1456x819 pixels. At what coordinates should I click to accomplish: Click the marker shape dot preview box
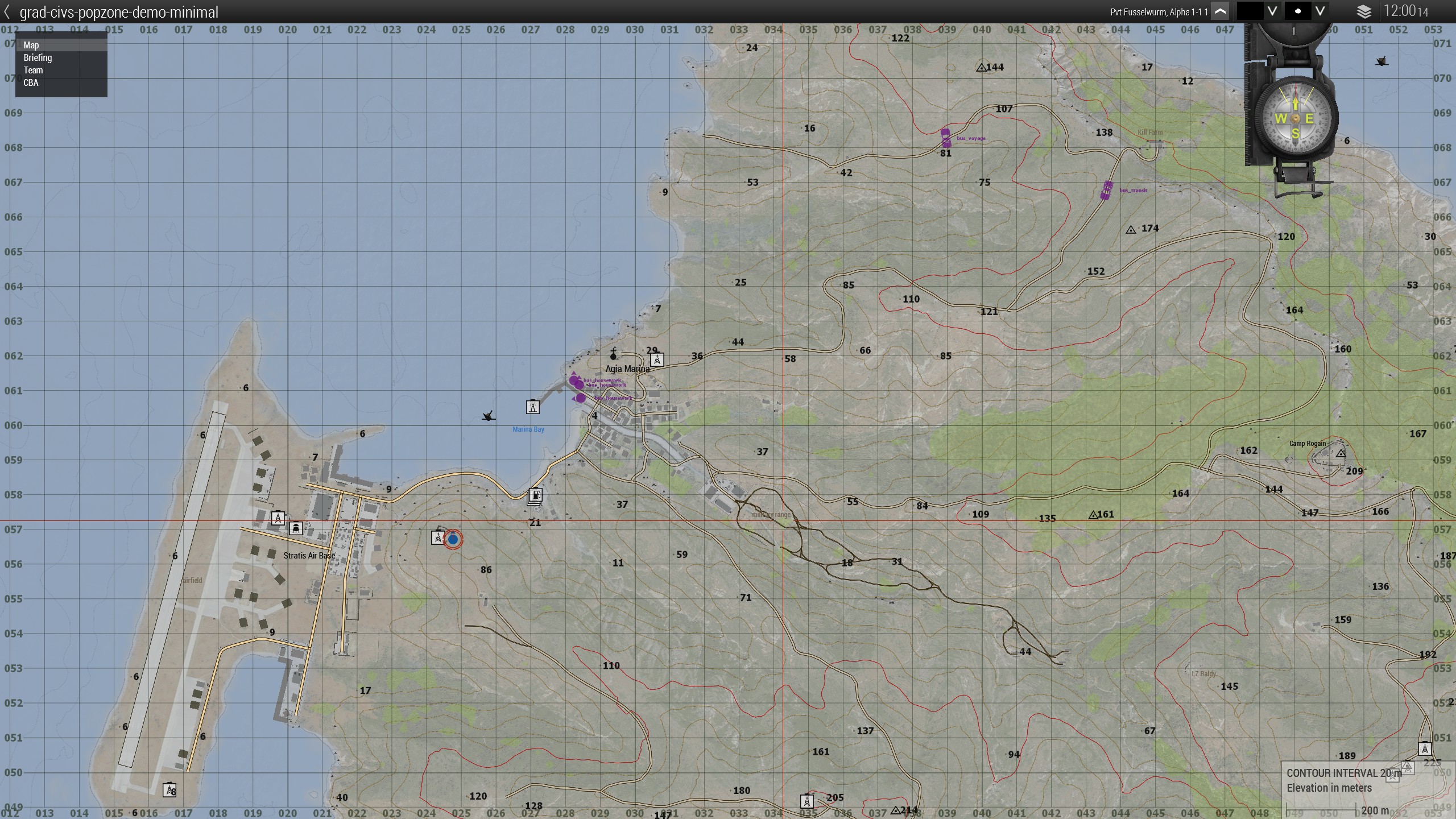click(x=1297, y=11)
